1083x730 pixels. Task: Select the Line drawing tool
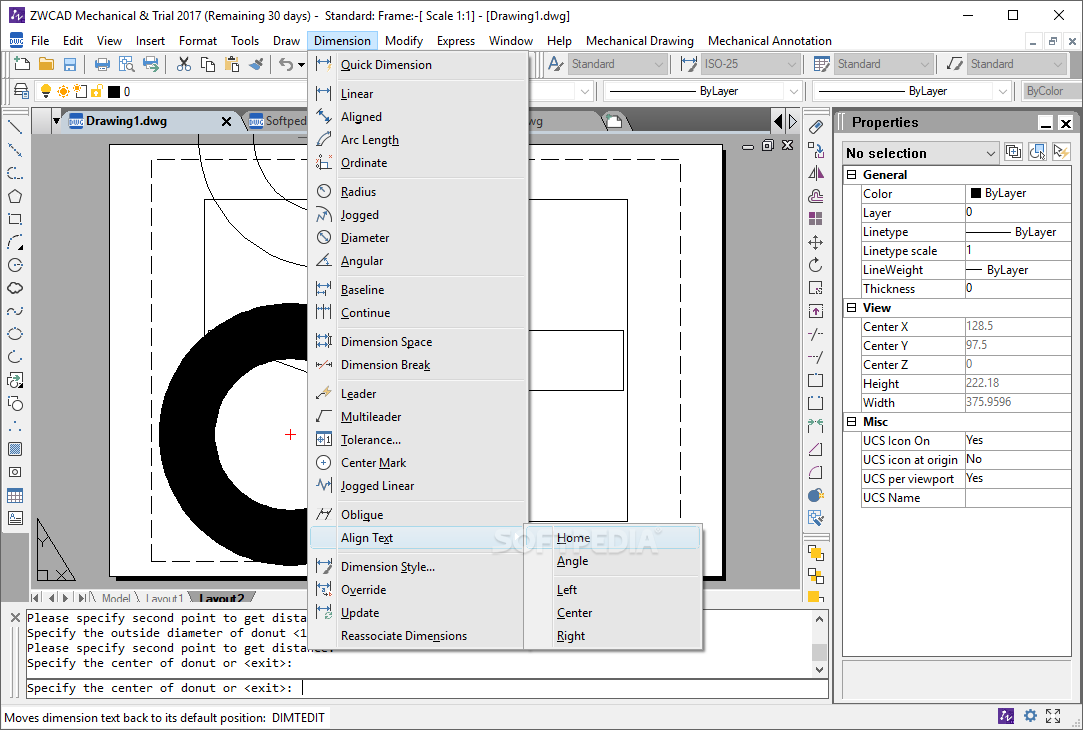15,127
